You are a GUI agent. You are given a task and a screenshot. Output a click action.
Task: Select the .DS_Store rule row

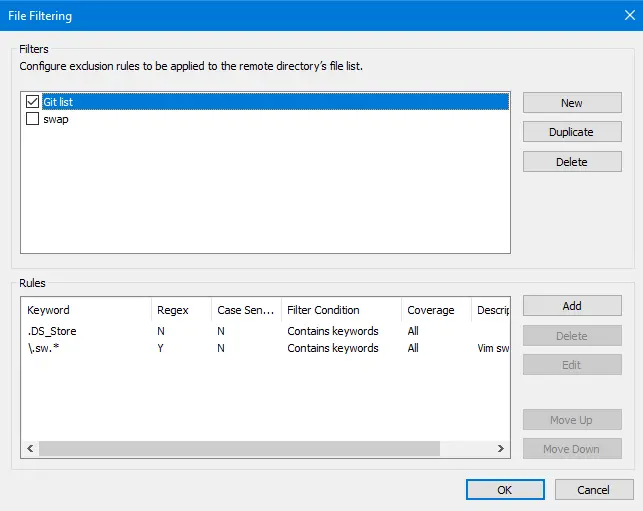(x=52, y=331)
